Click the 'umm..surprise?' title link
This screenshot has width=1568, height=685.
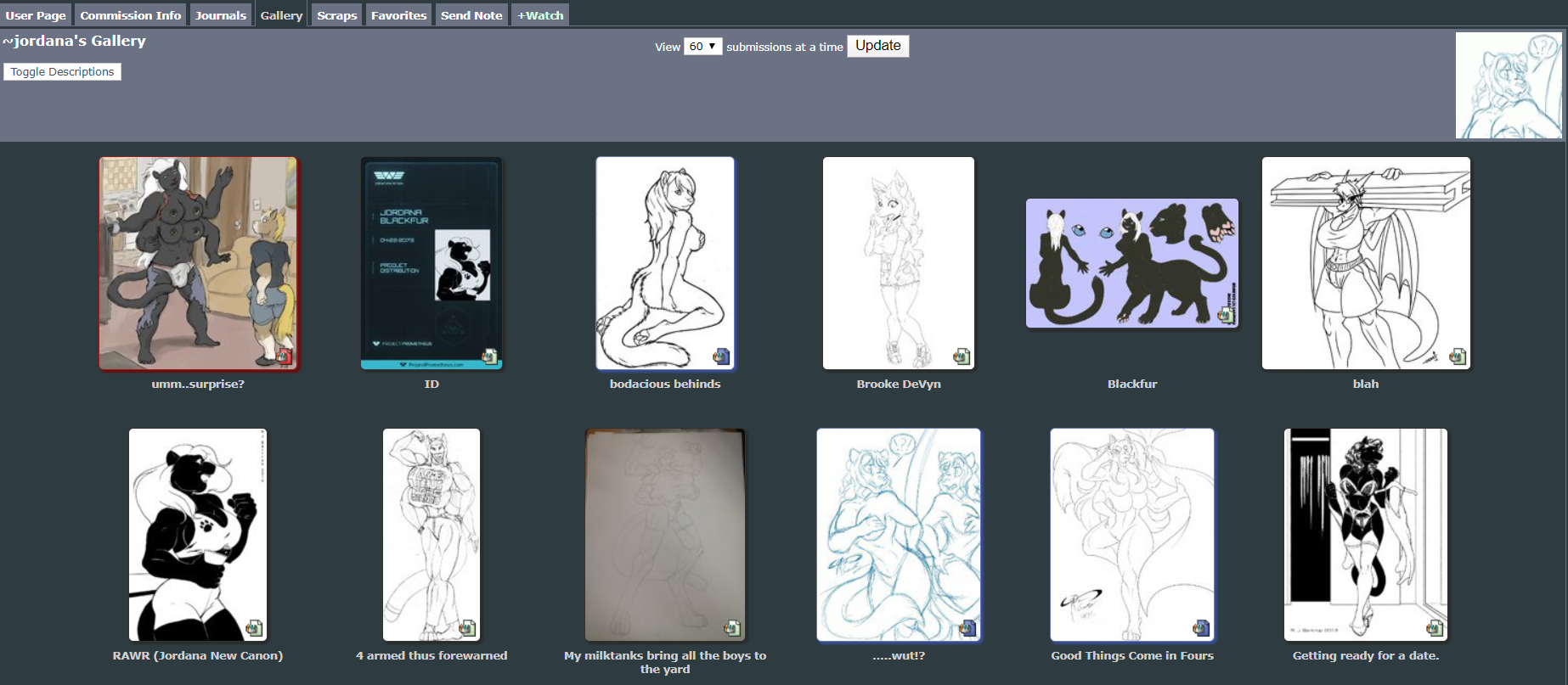(x=198, y=385)
